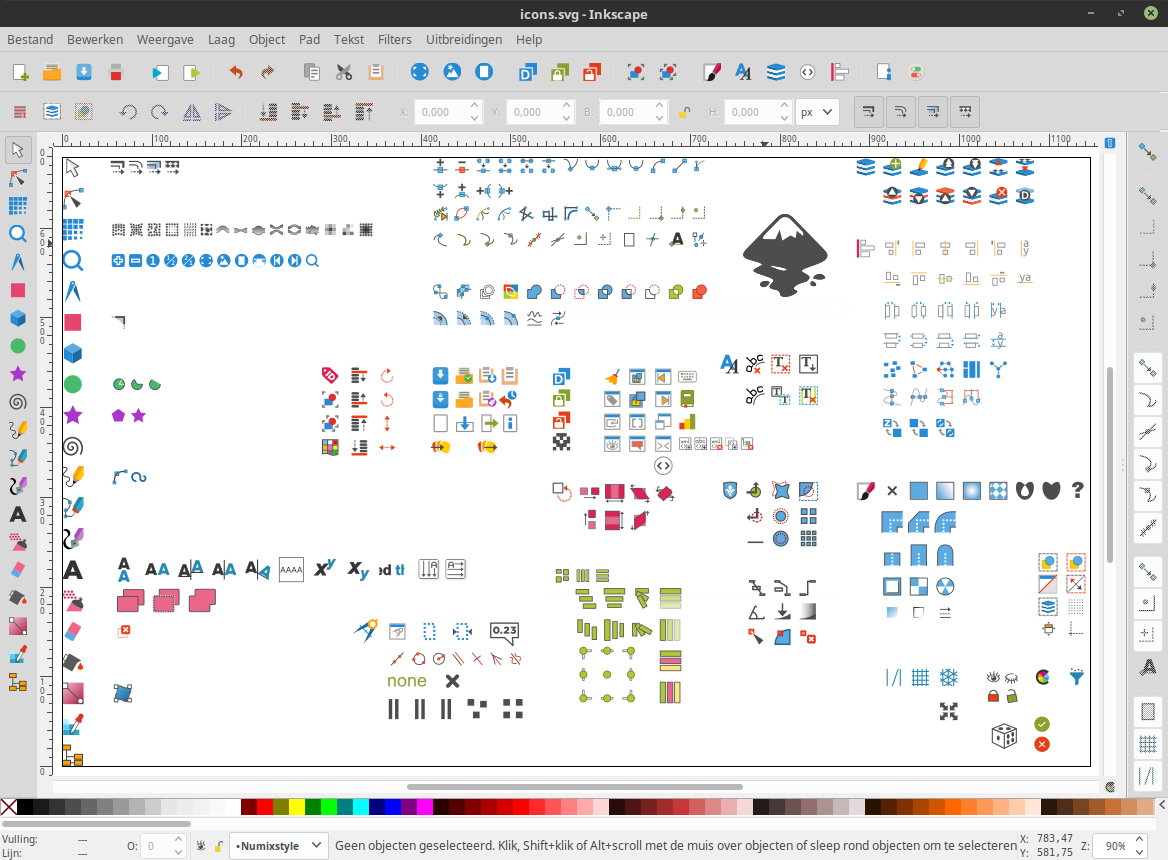Open Align and Distribute dialog icon
This screenshot has height=860, width=1168.
(x=840, y=72)
